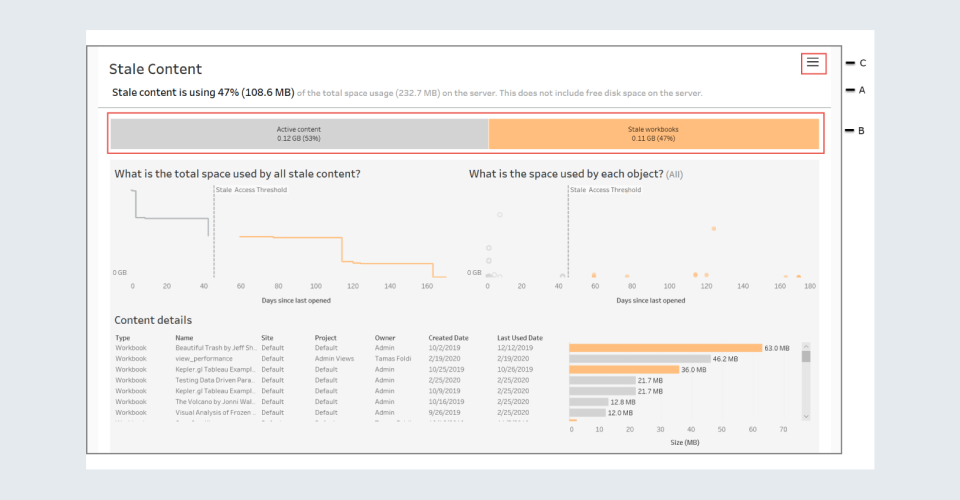The height and width of the screenshot is (500, 960).
Task: Select the orange Stale workbooks bar segment
Action: tap(653, 134)
